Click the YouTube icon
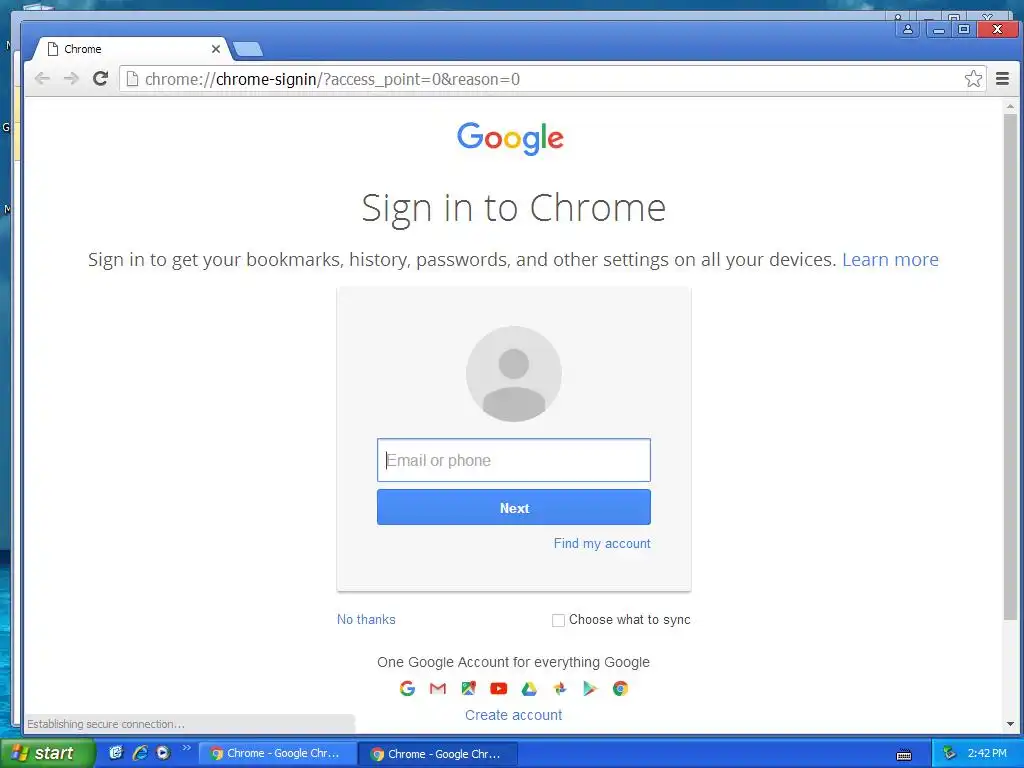 coord(498,688)
